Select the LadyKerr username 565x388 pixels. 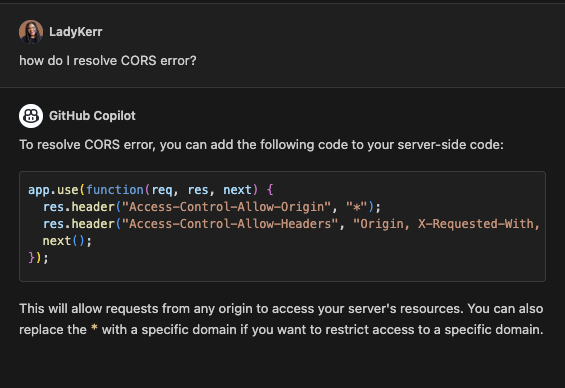tap(76, 32)
